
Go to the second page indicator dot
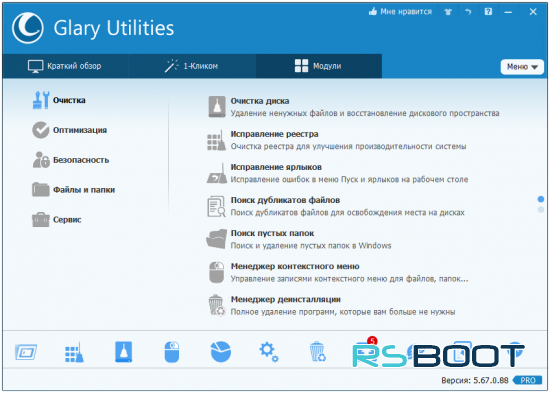pyautogui.click(x=541, y=209)
